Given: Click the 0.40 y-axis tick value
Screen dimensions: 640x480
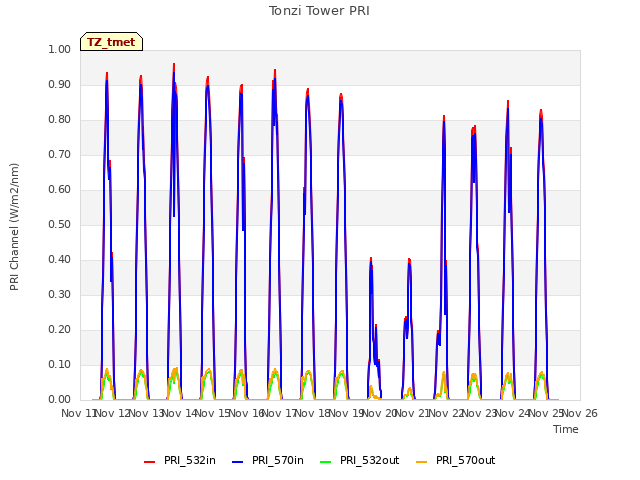Looking at the screenshot, I should (x=60, y=260).
